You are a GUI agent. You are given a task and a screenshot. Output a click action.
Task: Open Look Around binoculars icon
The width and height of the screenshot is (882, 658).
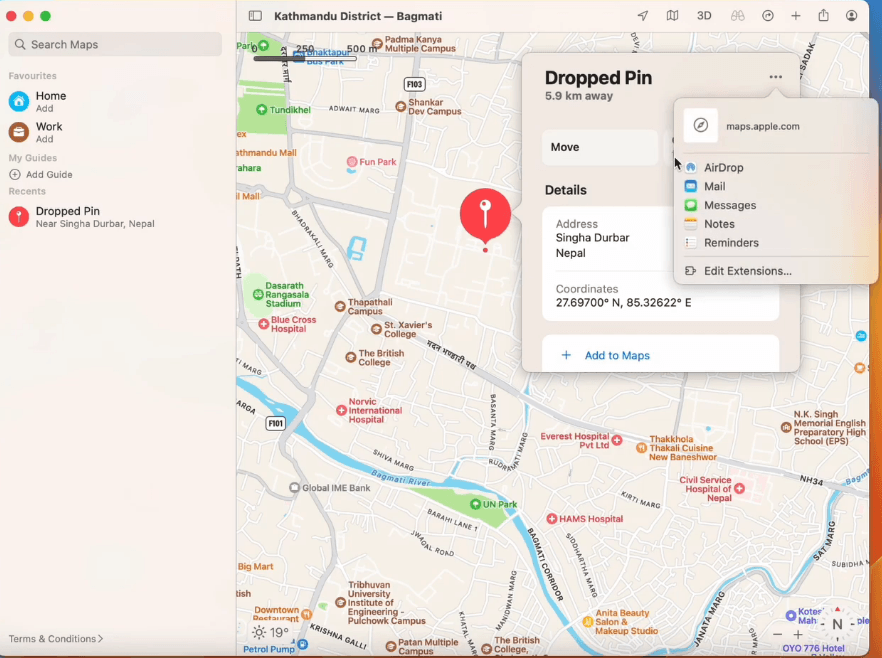[x=737, y=16]
